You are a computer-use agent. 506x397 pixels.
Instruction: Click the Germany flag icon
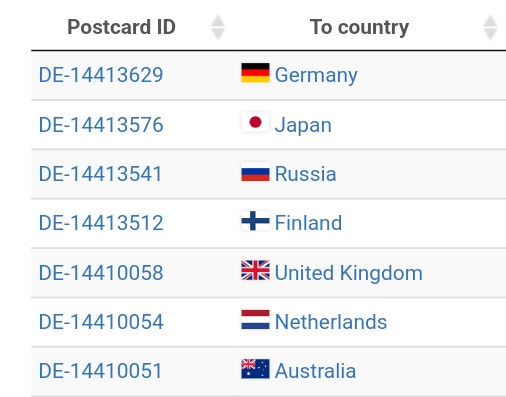click(255, 73)
